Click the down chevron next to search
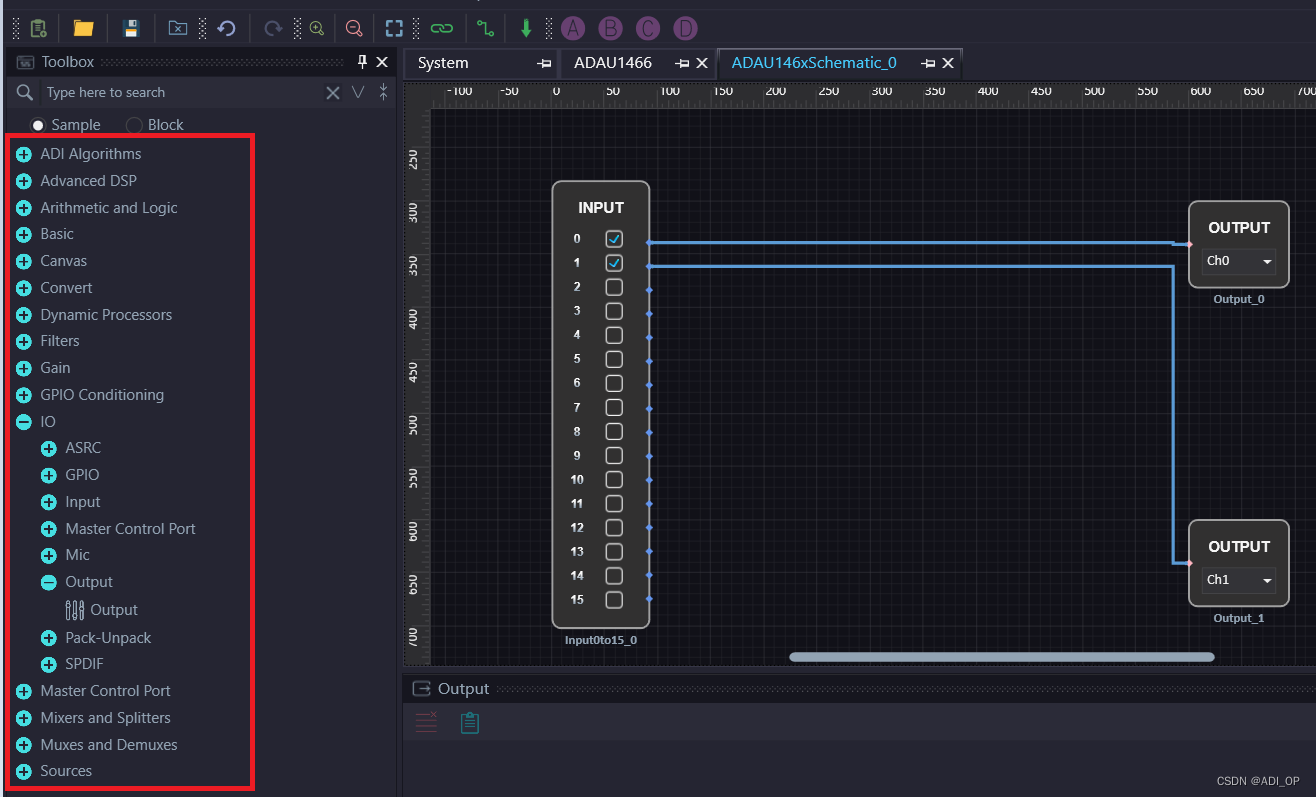The image size is (1316, 797). click(x=358, y=92)
